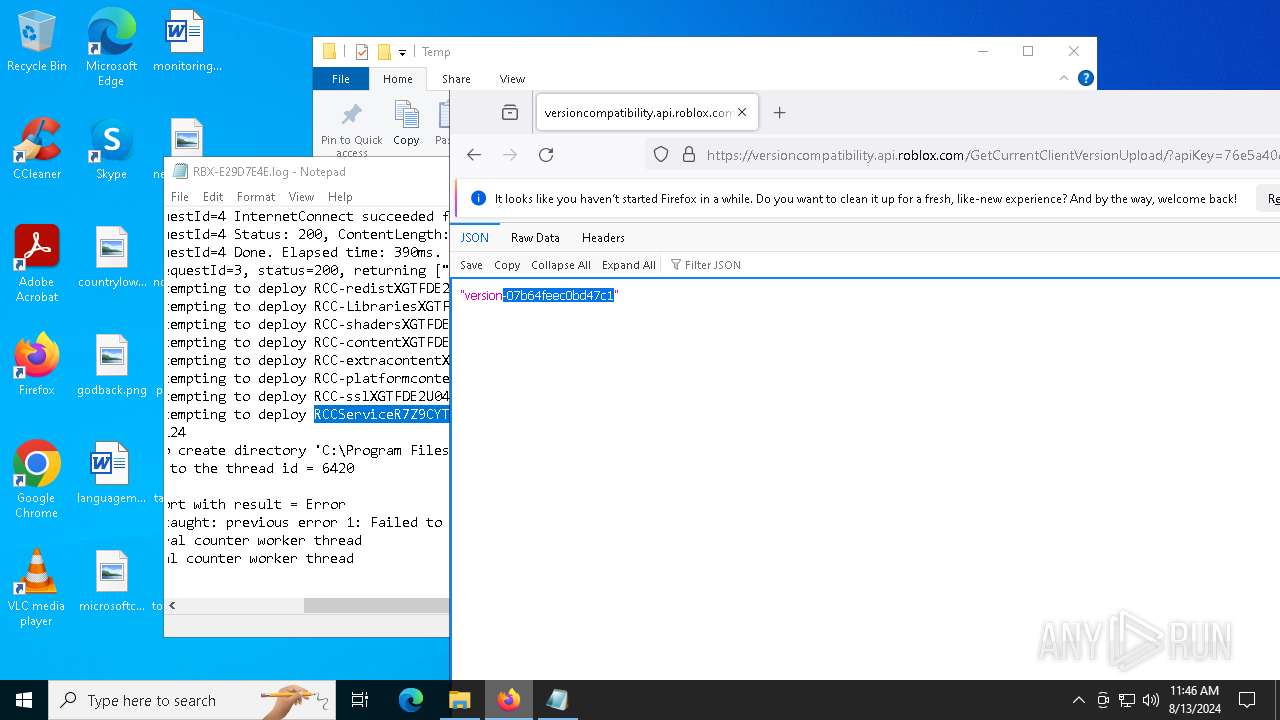Show hidden system tray icons
The width and height of the screenshot is (1280, 720).
(1078, 700)
